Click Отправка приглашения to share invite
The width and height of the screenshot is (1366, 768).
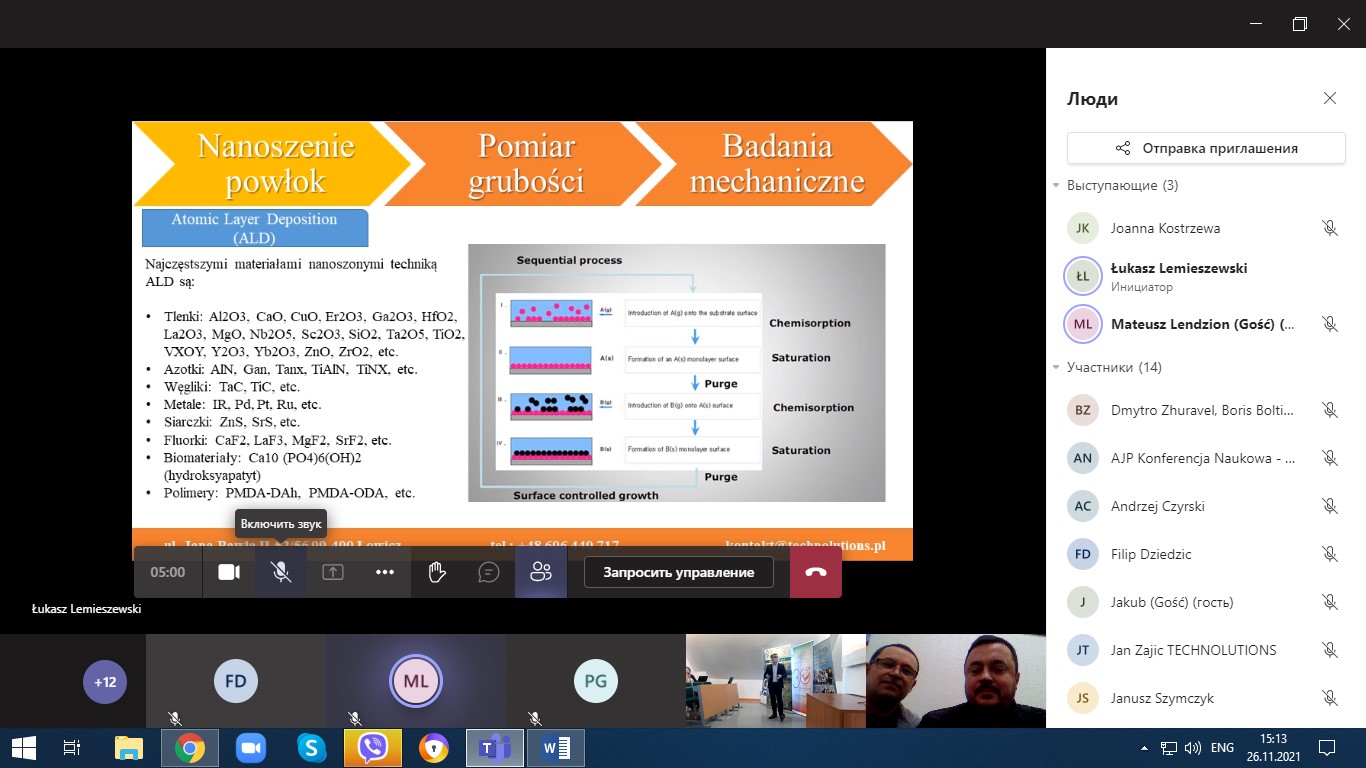1206,148
